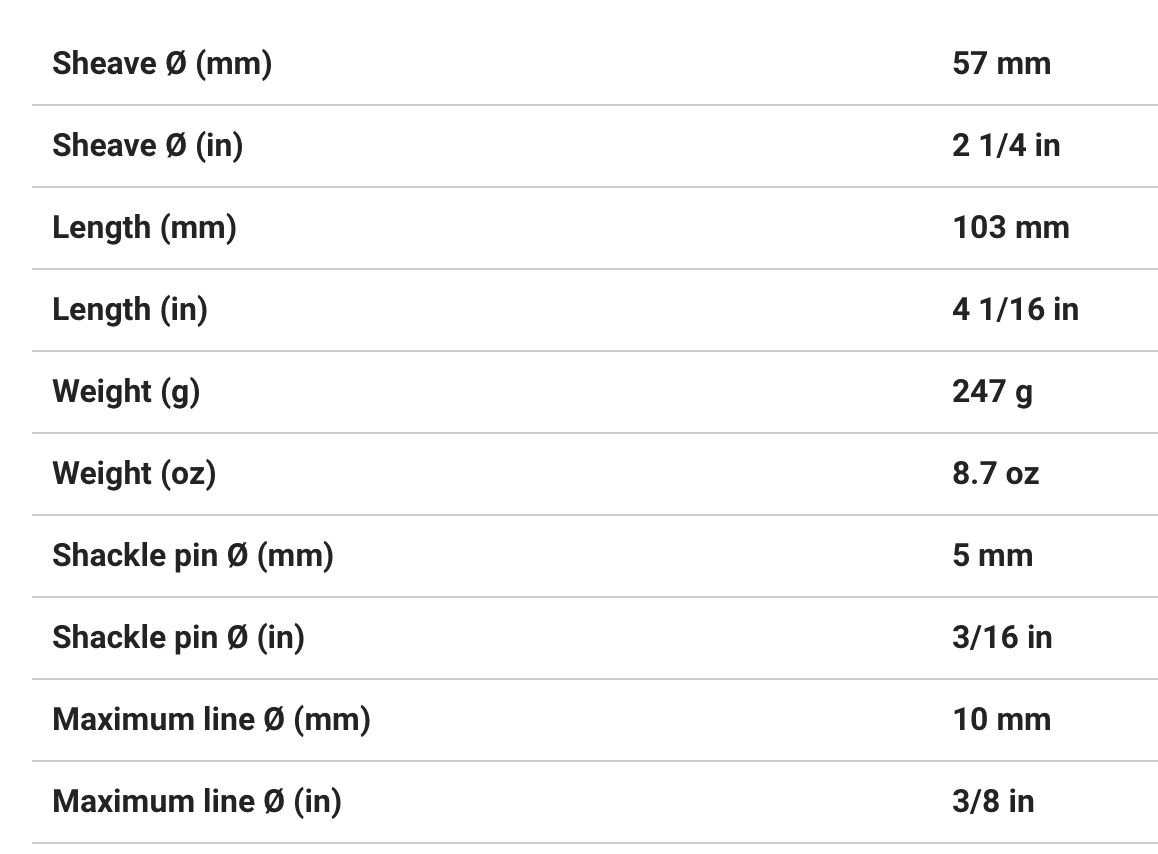The image size is (1158, 854).
Task: Click the Length (mm) label
Action: [144, 227]
